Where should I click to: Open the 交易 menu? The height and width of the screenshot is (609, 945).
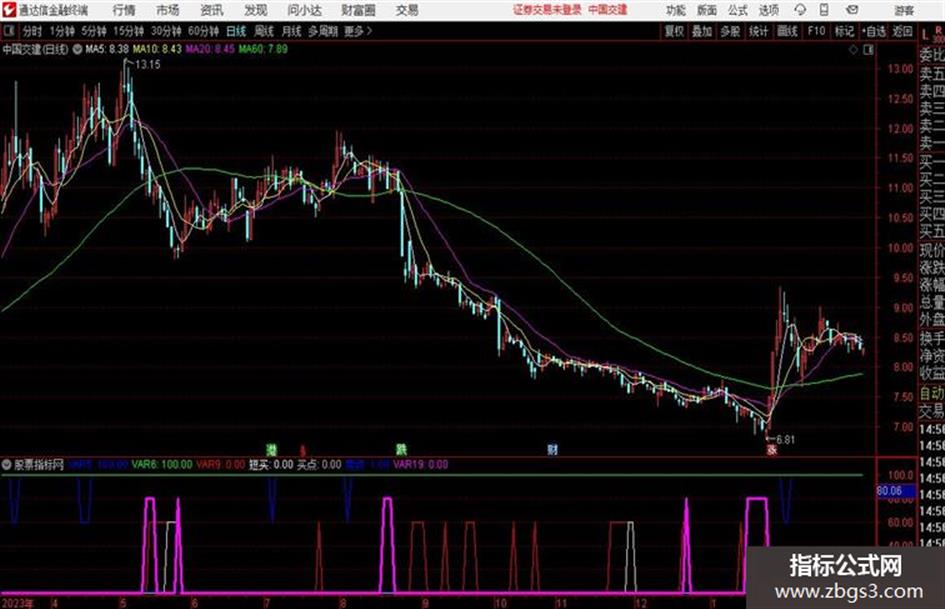[407, 10]
